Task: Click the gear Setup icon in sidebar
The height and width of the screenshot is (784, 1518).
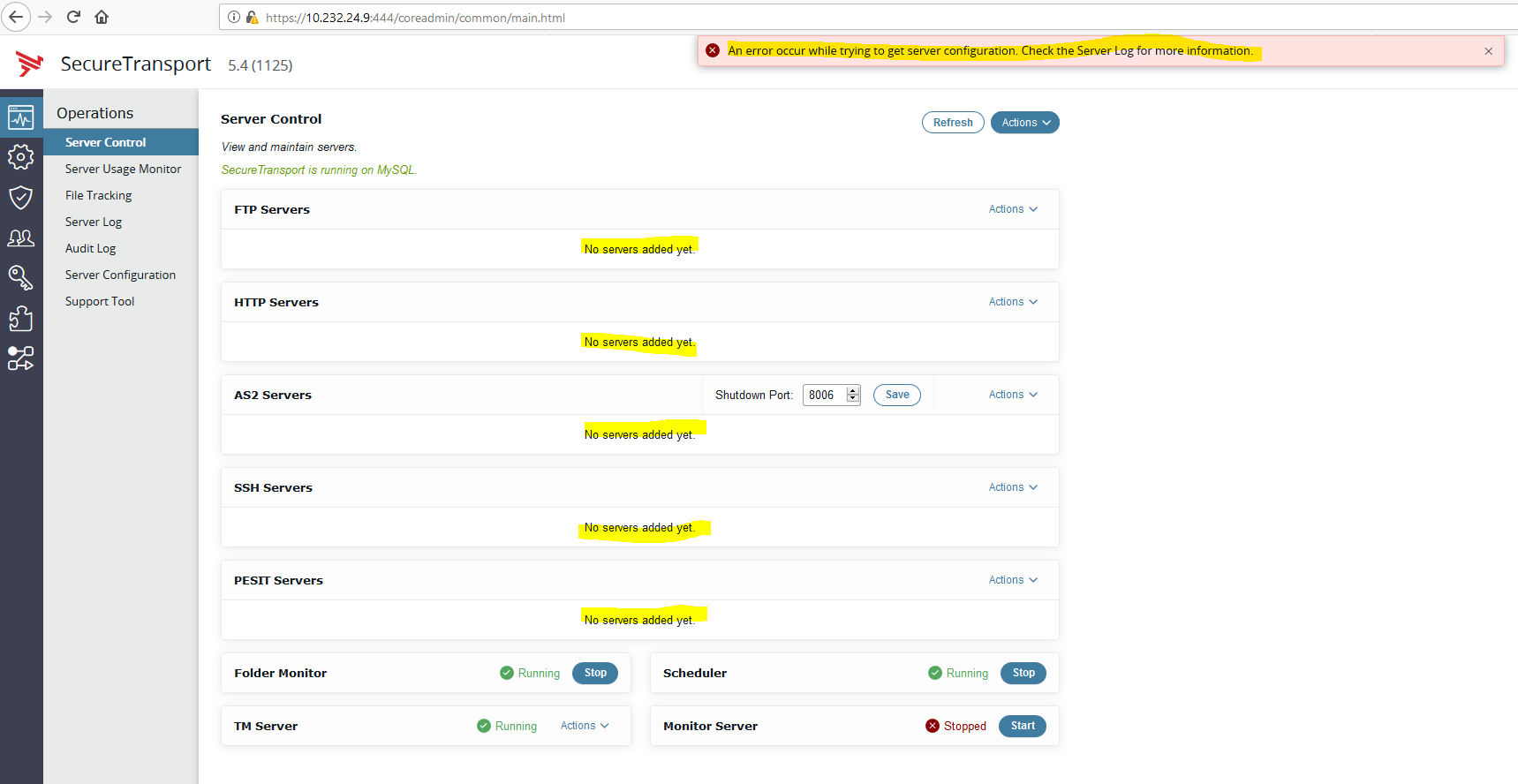Action: [21, 157]
